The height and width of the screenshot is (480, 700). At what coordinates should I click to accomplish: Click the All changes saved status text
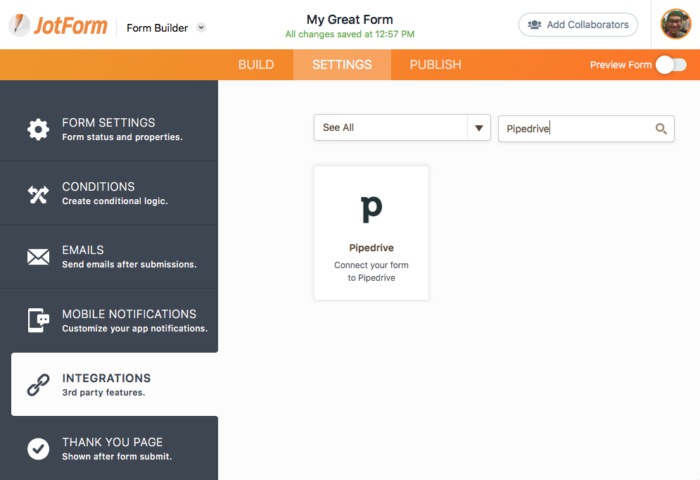350,34
